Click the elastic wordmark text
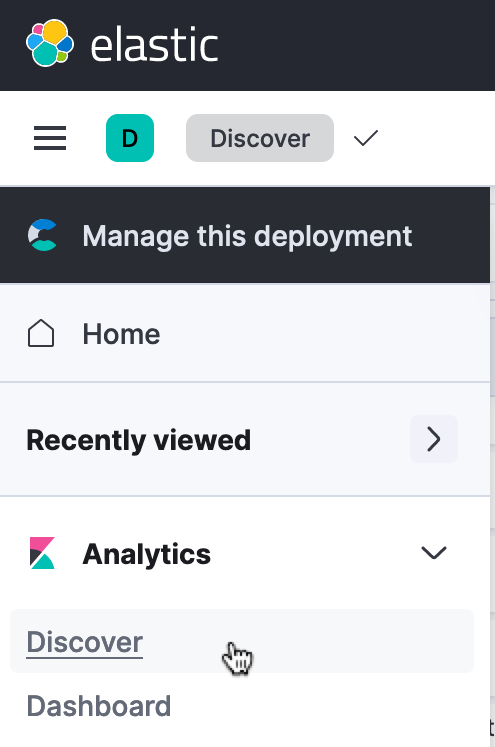495x747 pixels. [x=154, y=44]
